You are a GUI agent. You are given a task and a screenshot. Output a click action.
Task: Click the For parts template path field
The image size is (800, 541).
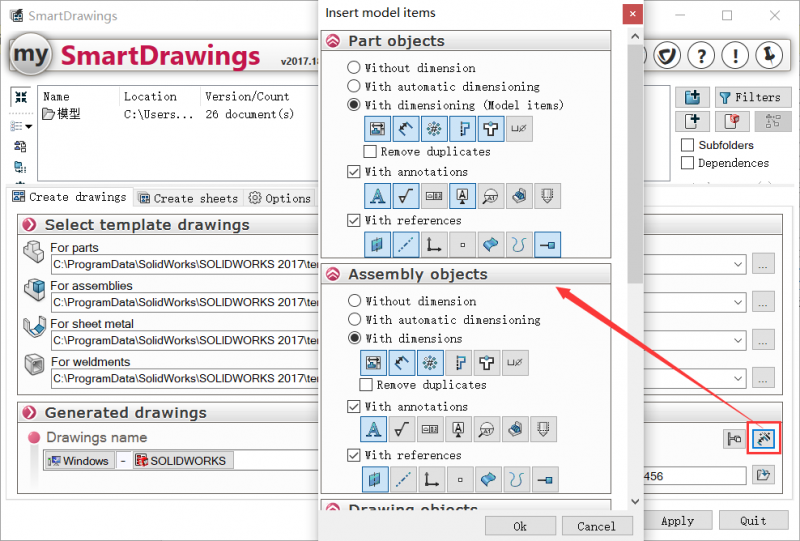click(x=185, y=264)
